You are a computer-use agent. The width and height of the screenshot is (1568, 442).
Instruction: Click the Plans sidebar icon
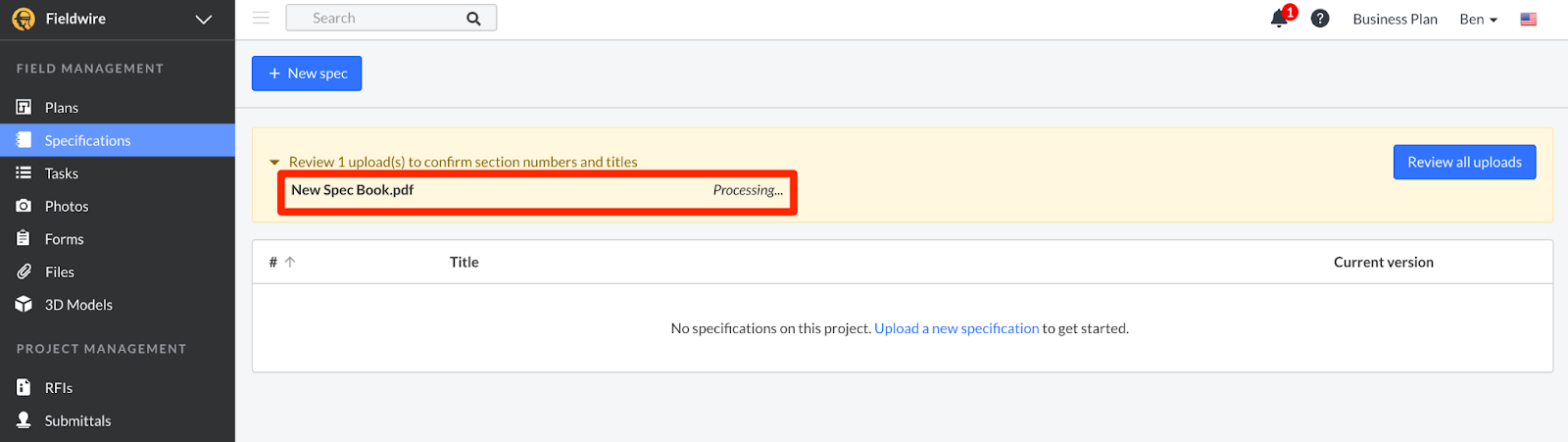click(24, 107)
